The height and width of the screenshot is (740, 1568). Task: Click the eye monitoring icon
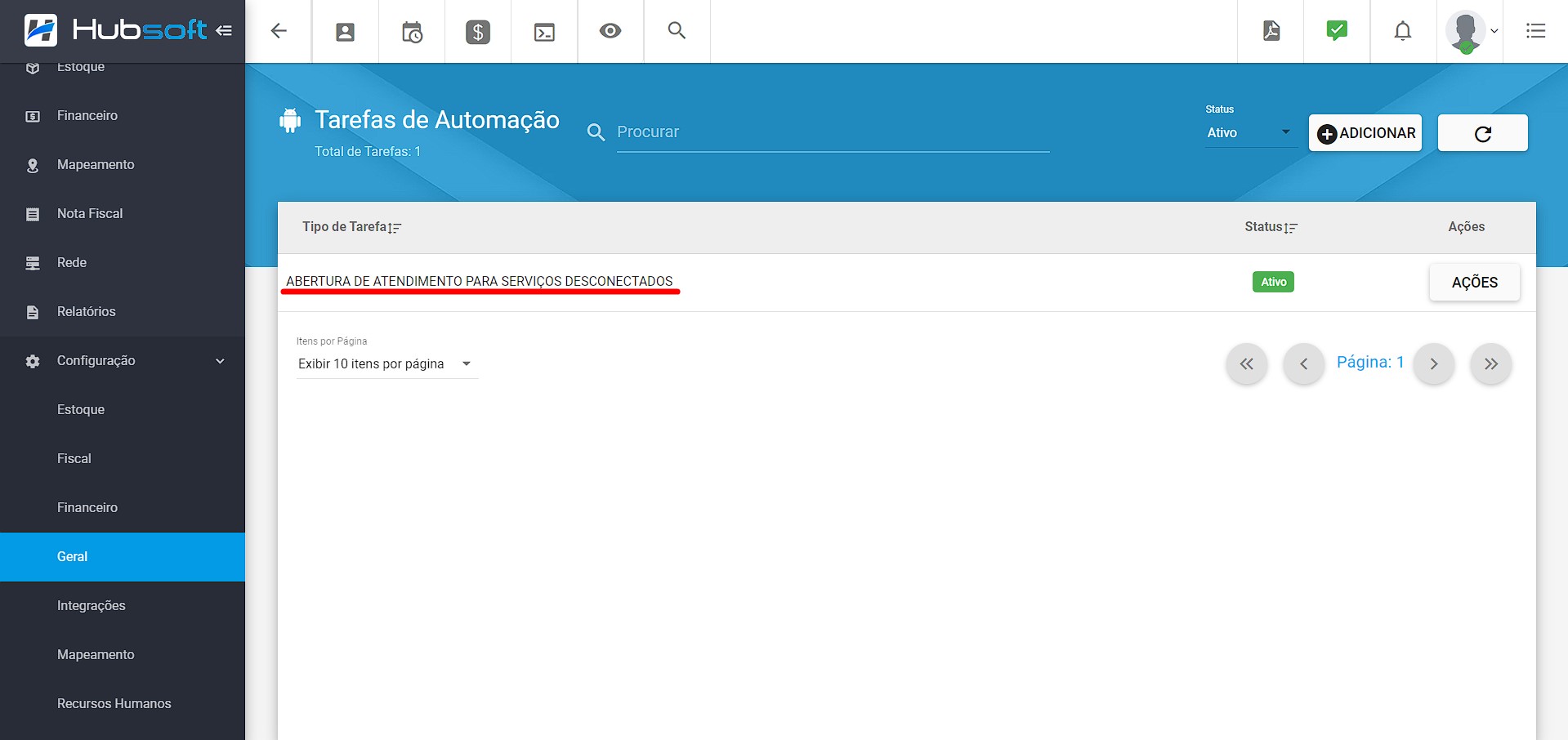[610, 31]
